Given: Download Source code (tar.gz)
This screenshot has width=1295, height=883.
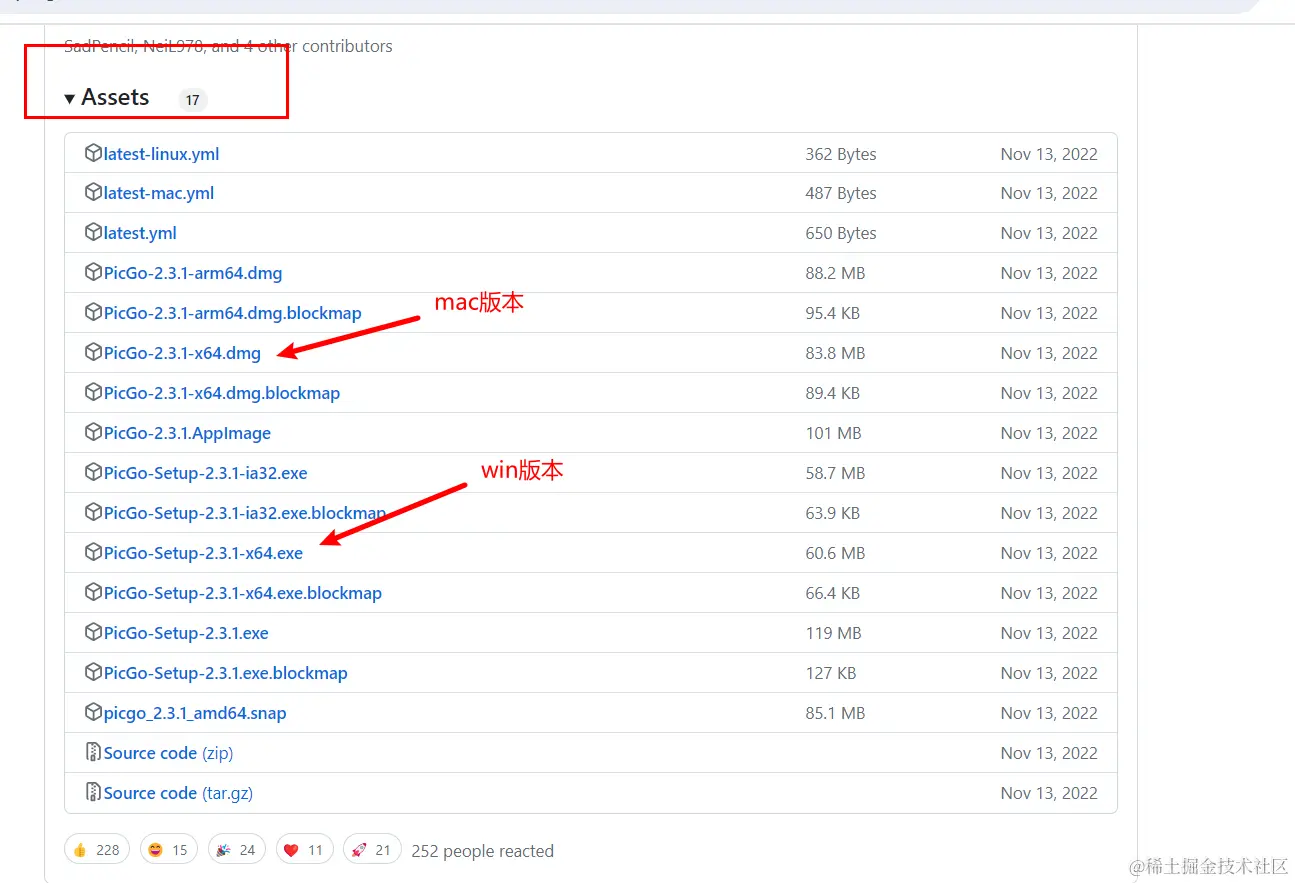Looking at the screenshot, I should (178, 793).
